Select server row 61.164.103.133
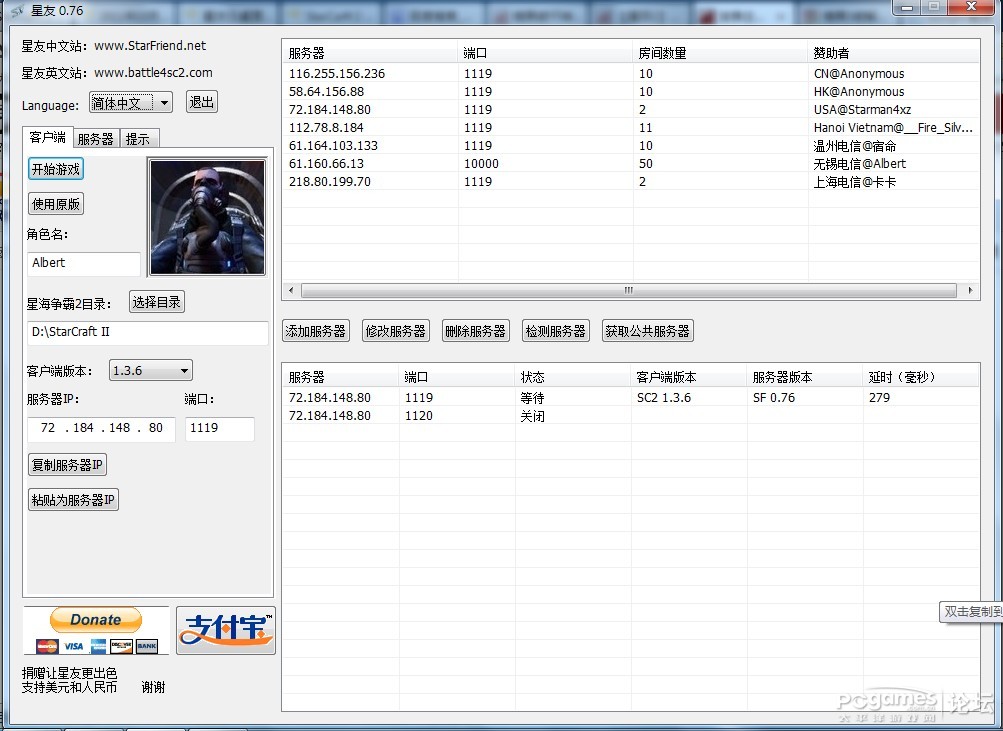1003x731 pixels. pos(631,145)
